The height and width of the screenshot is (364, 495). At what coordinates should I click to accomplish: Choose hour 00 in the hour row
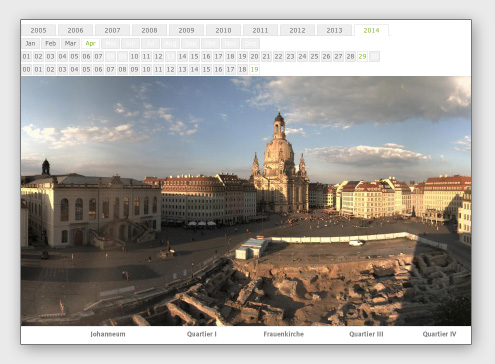(27, 69)
